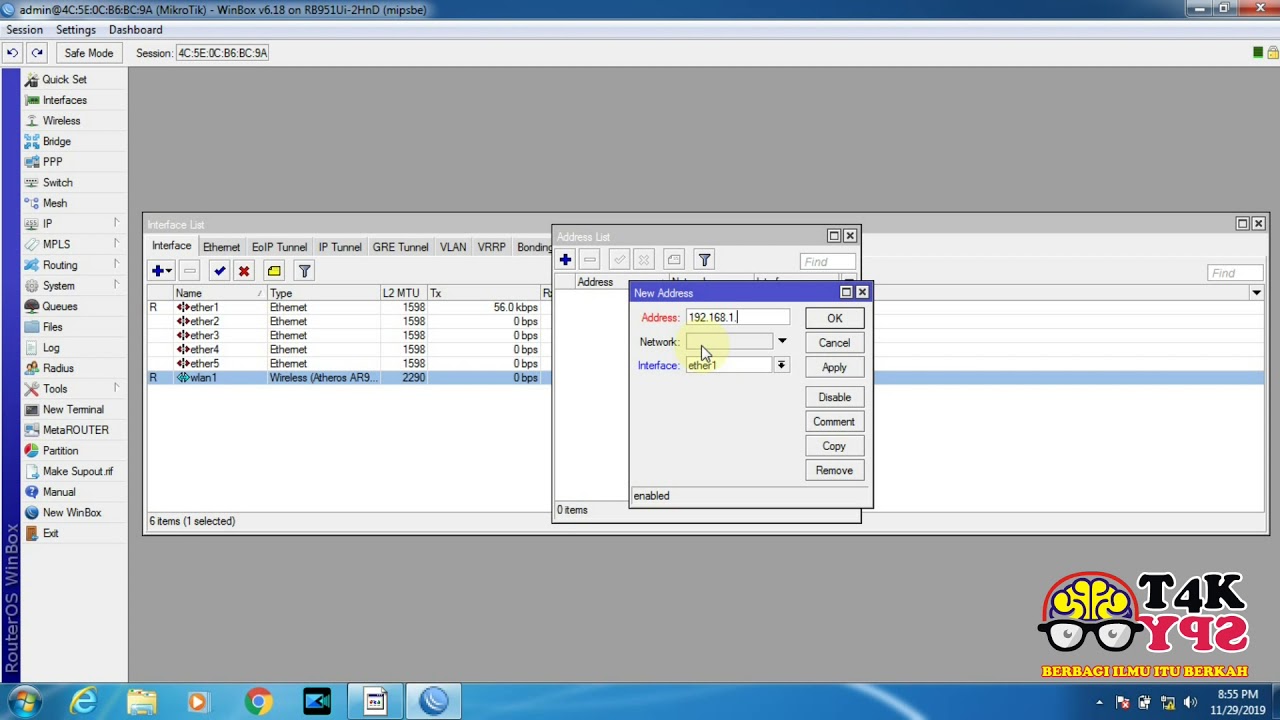Click the Undo arrow icon in WinBox toolbar

coord(12,53)
